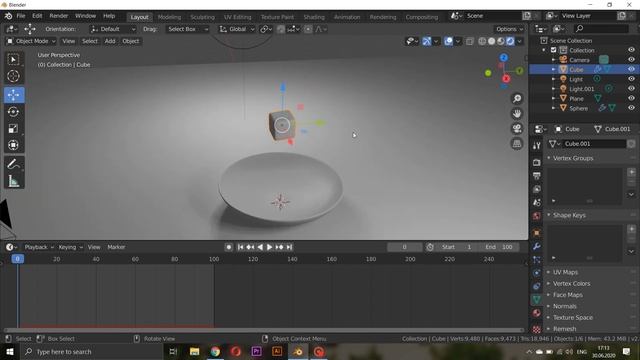640x360 pixels.
Task: Open the viewport Add menu
Action: click(x=110, y=41)
